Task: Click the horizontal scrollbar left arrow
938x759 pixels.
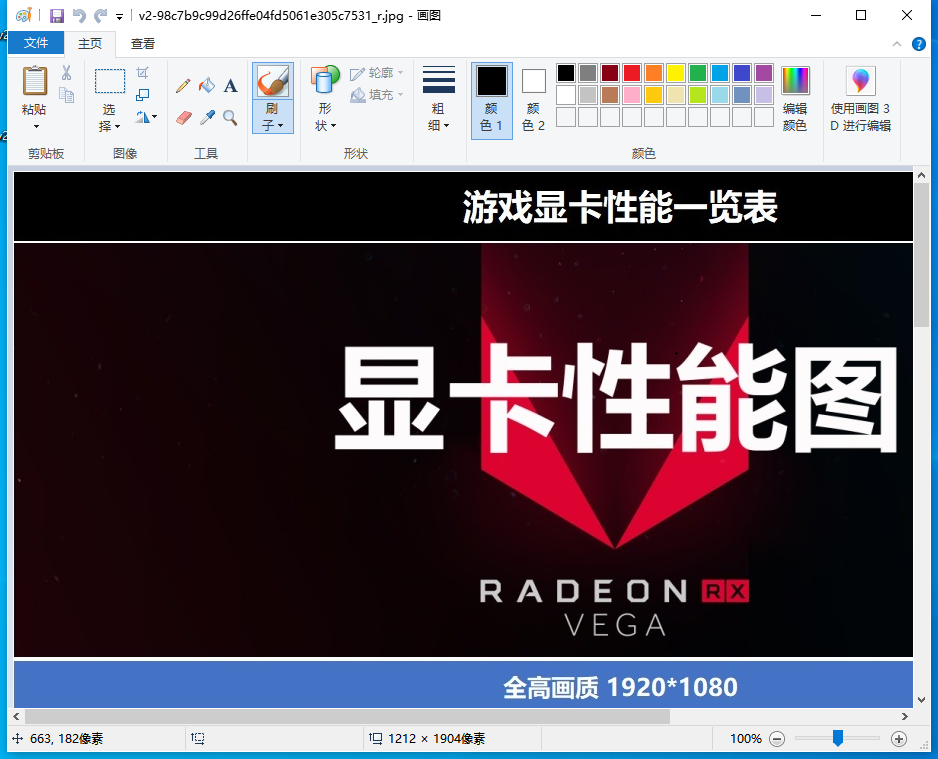Action: (x=16, y=717)
